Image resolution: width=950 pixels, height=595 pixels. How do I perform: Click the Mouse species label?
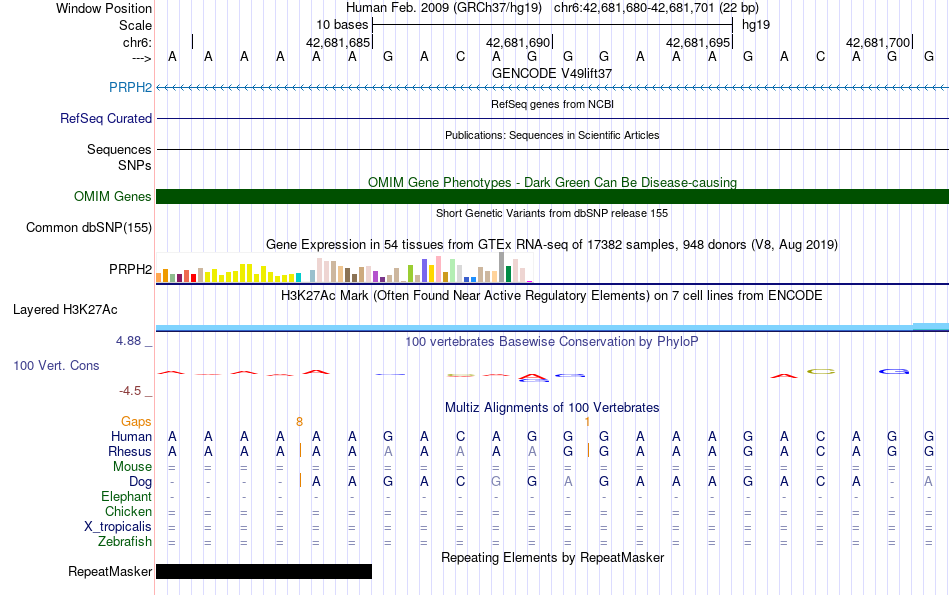pos(132,467)
